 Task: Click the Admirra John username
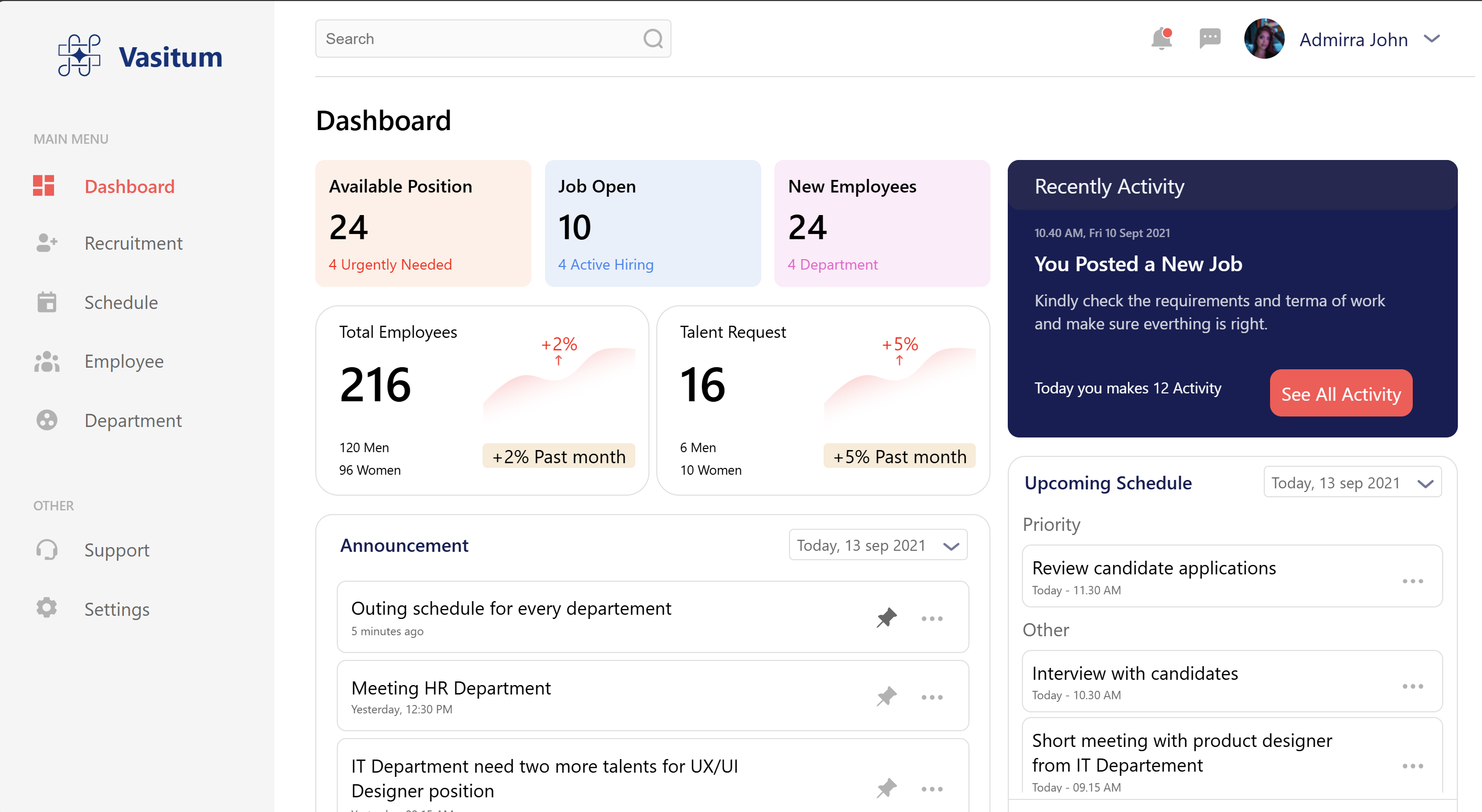click(x=1353, y=40)
